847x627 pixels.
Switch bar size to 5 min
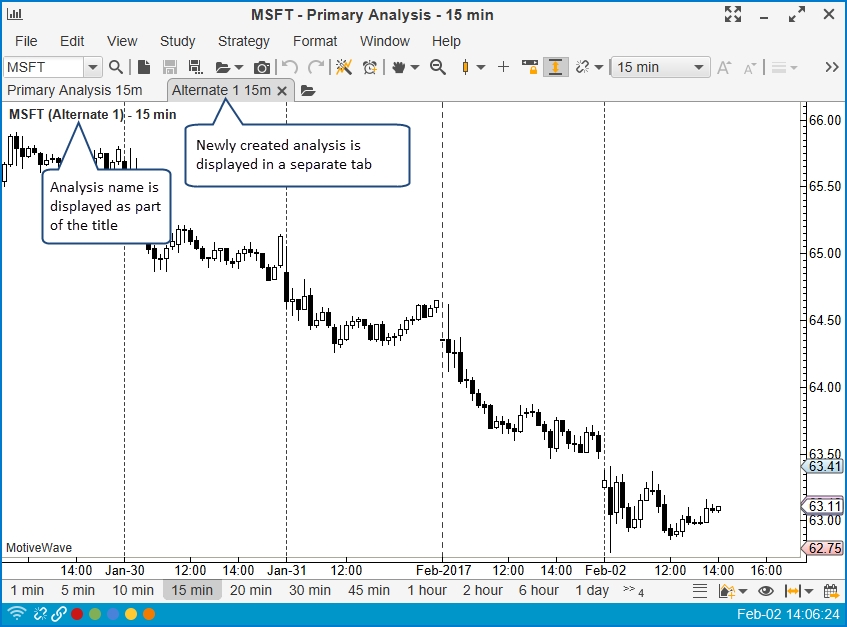78,590
